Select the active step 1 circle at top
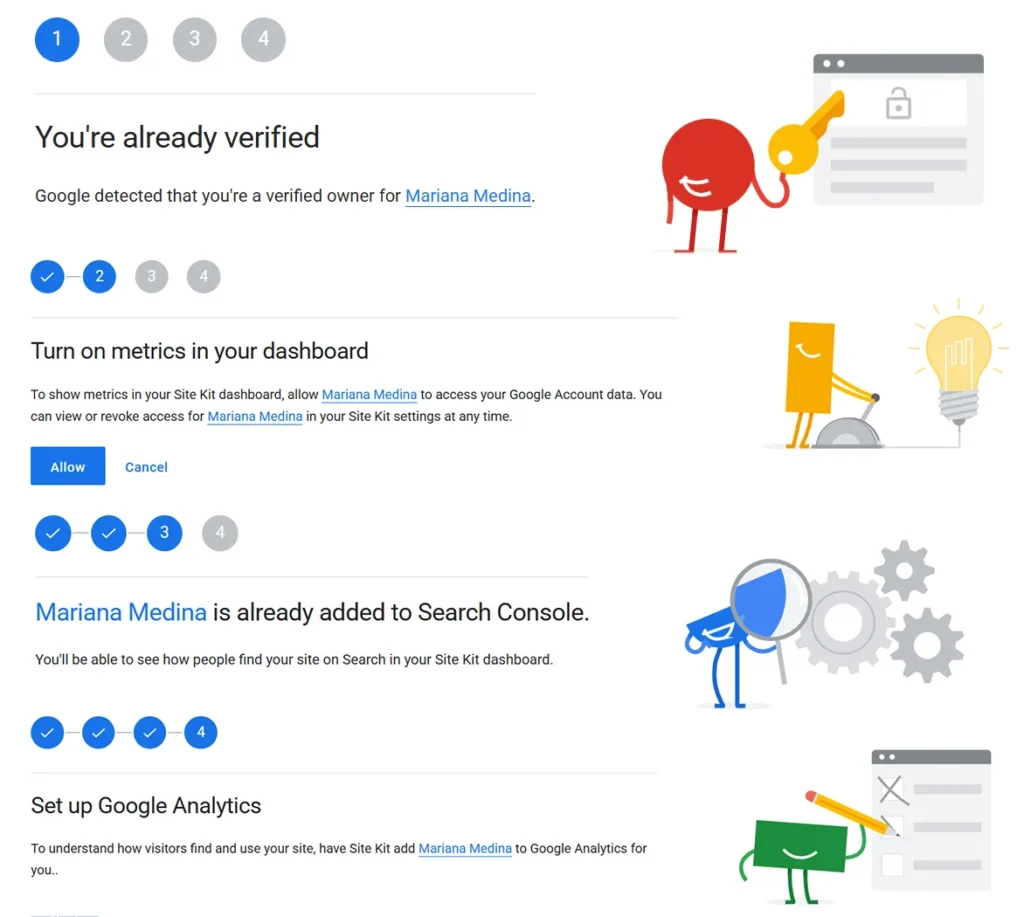The width and height of the screenshot is (1024, 917). (57, 39)
